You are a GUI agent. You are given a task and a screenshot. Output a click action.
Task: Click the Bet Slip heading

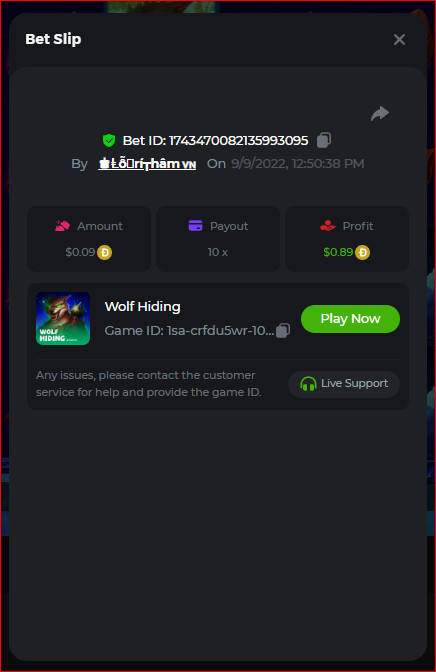click(x=53, y=39)
